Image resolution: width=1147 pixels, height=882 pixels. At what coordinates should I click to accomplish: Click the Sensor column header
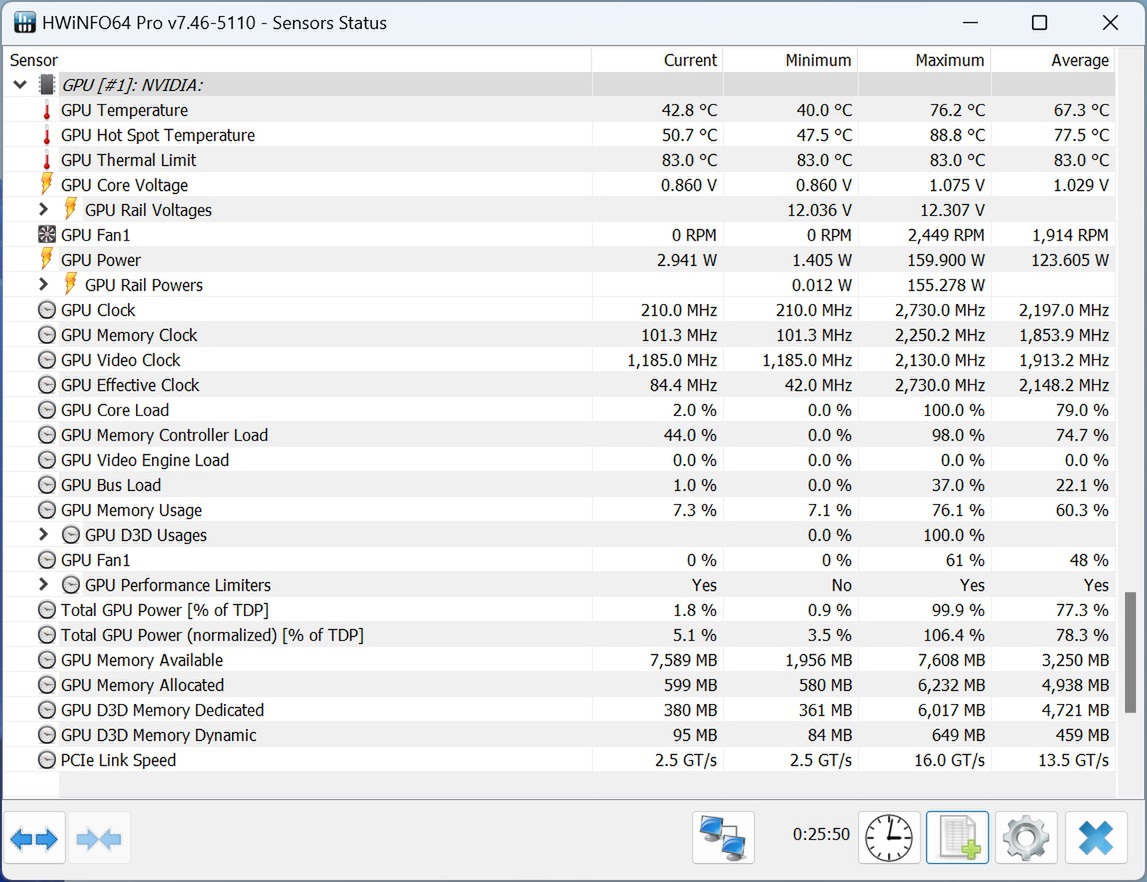pos(298,60)
